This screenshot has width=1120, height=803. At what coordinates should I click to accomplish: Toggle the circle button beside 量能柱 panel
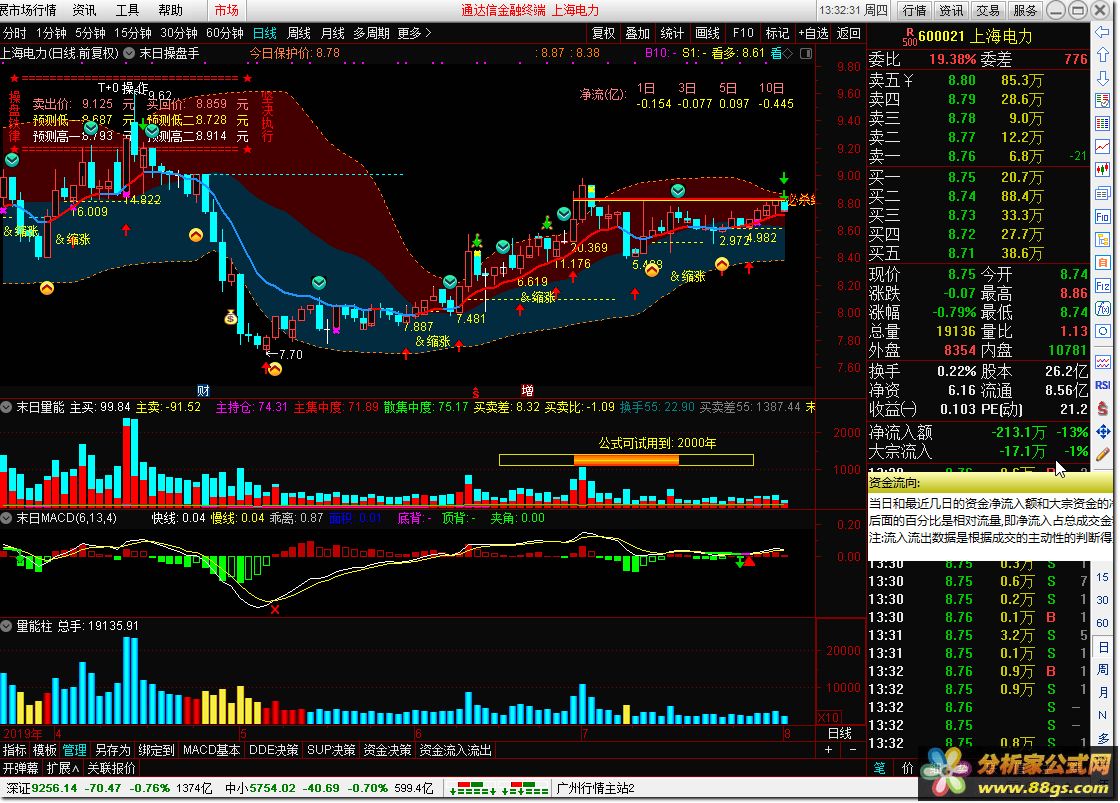(6, 626)
